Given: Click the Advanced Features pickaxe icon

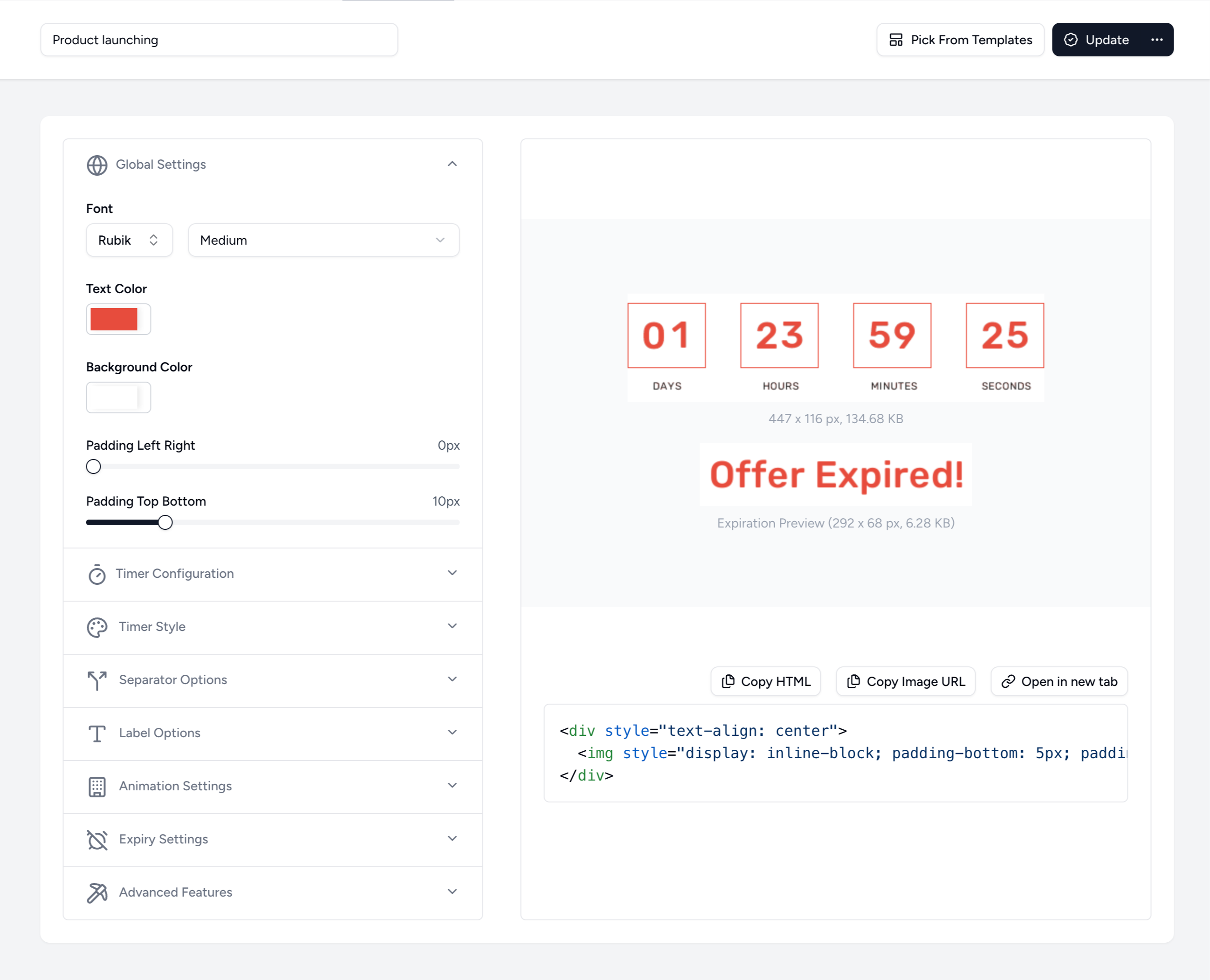Looking at the screenshot, I should point(97,892).
